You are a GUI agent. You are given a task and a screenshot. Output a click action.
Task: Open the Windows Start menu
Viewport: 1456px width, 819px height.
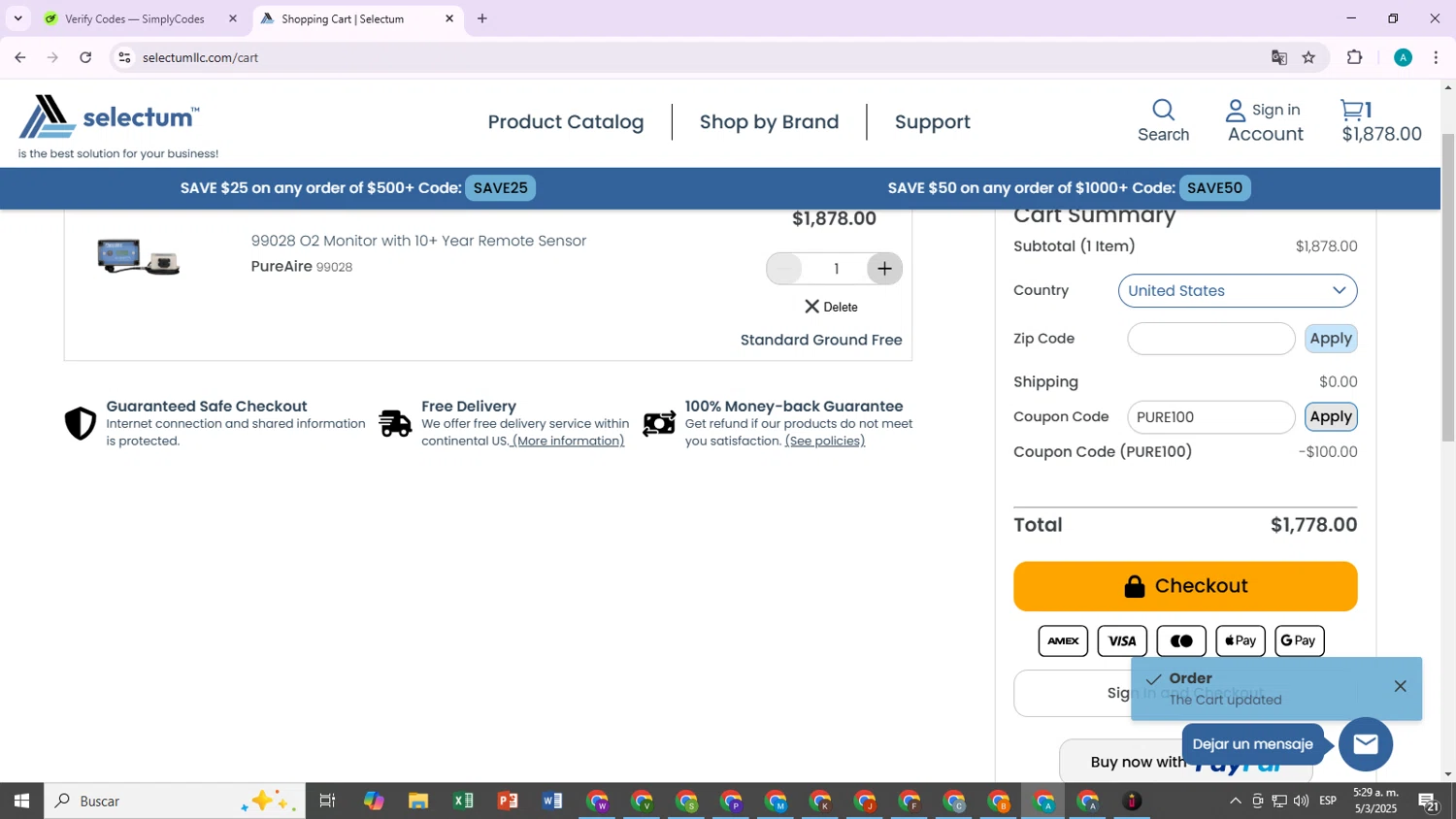coord(21,802)
